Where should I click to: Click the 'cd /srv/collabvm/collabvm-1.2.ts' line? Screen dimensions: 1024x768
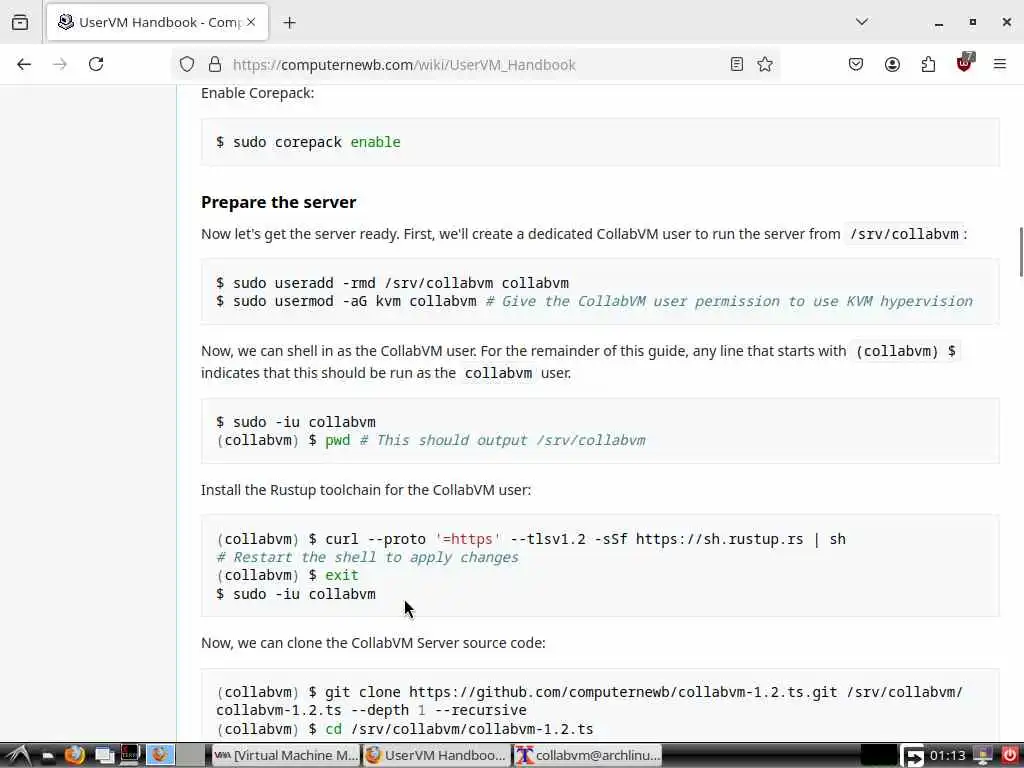pos(405,729)
